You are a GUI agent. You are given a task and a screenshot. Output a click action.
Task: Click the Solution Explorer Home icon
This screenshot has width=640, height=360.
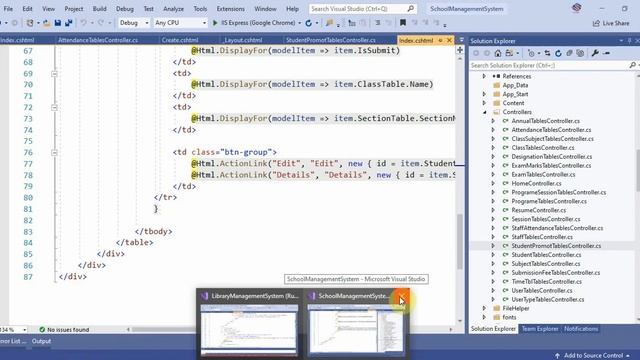tap(498, 53)
